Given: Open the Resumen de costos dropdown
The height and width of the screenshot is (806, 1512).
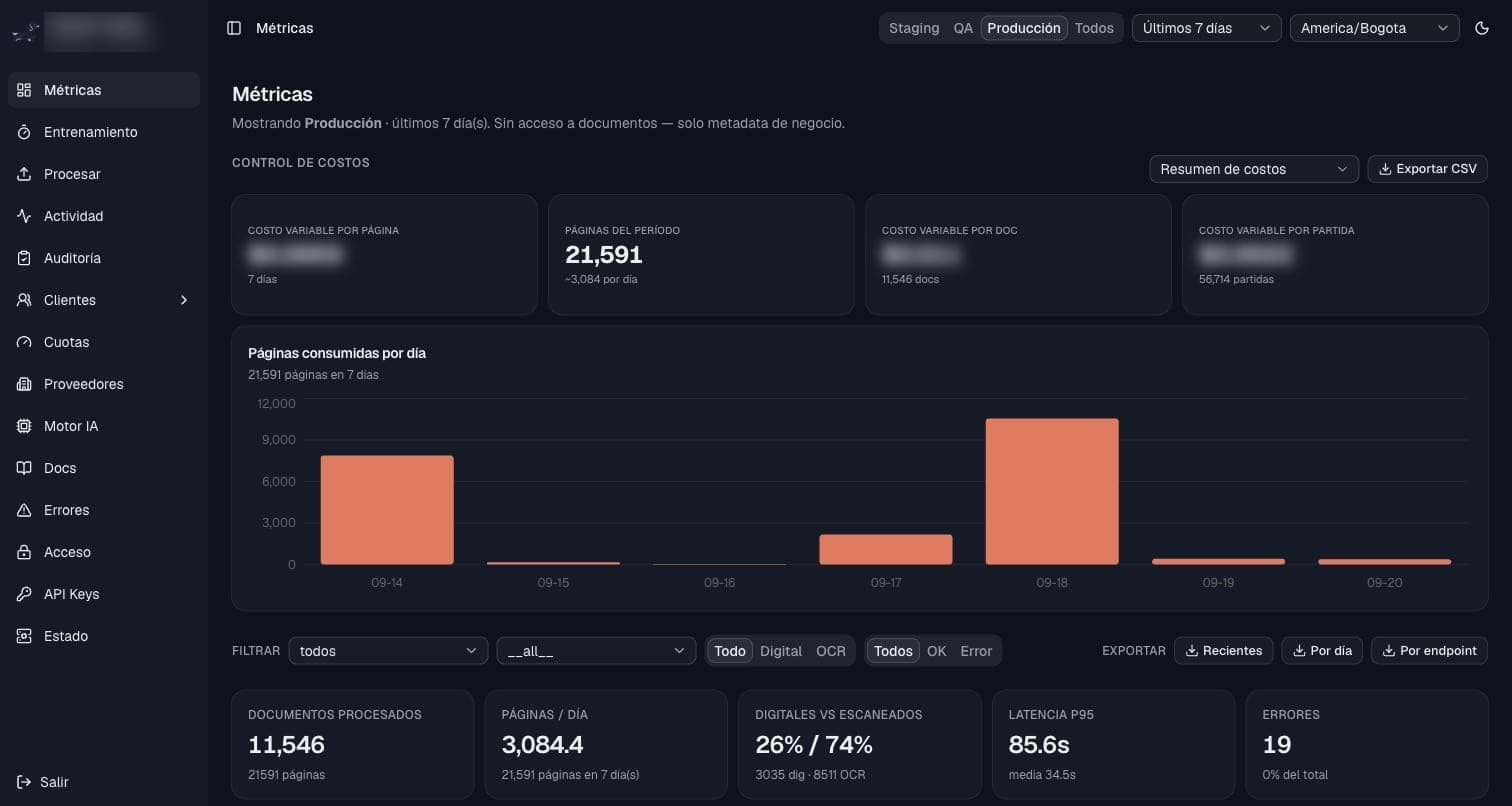Looking at the screenshot, I should click(x=1254, y=169).
